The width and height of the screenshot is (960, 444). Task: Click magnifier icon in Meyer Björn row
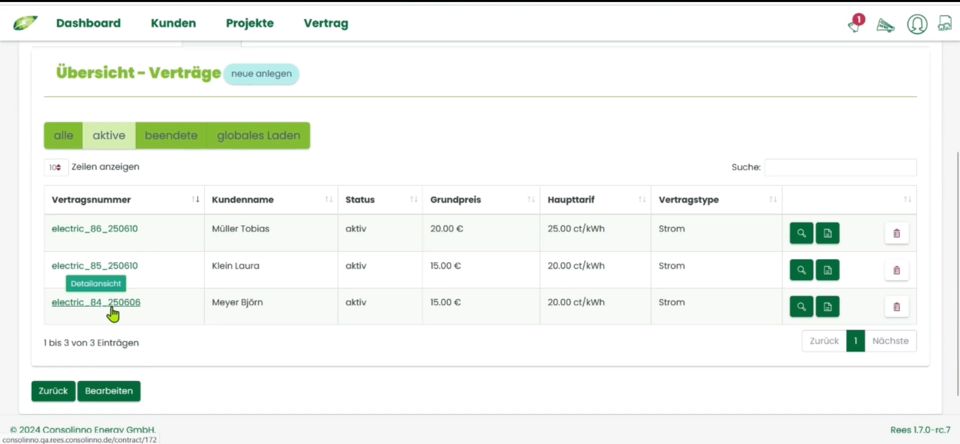click(x=801, y=307)
